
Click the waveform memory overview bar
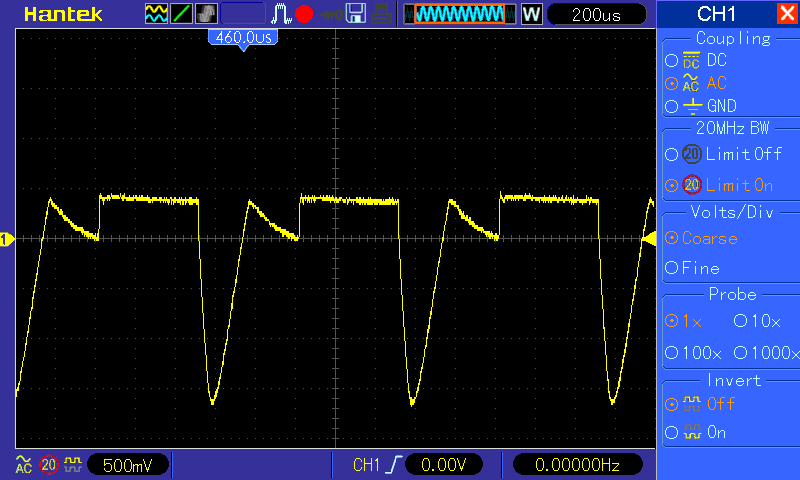[460, 14]
